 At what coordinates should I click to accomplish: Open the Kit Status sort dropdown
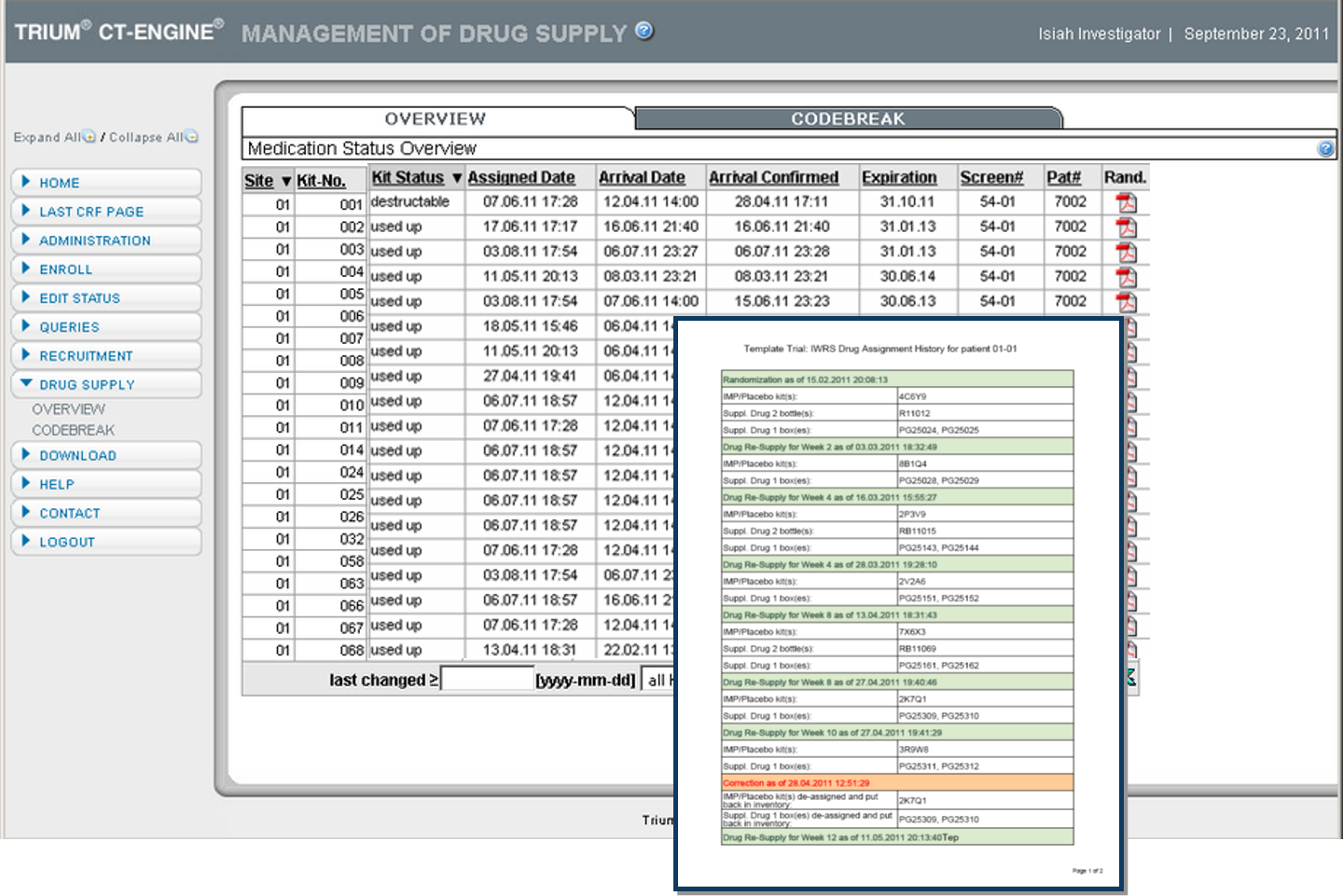457,177
